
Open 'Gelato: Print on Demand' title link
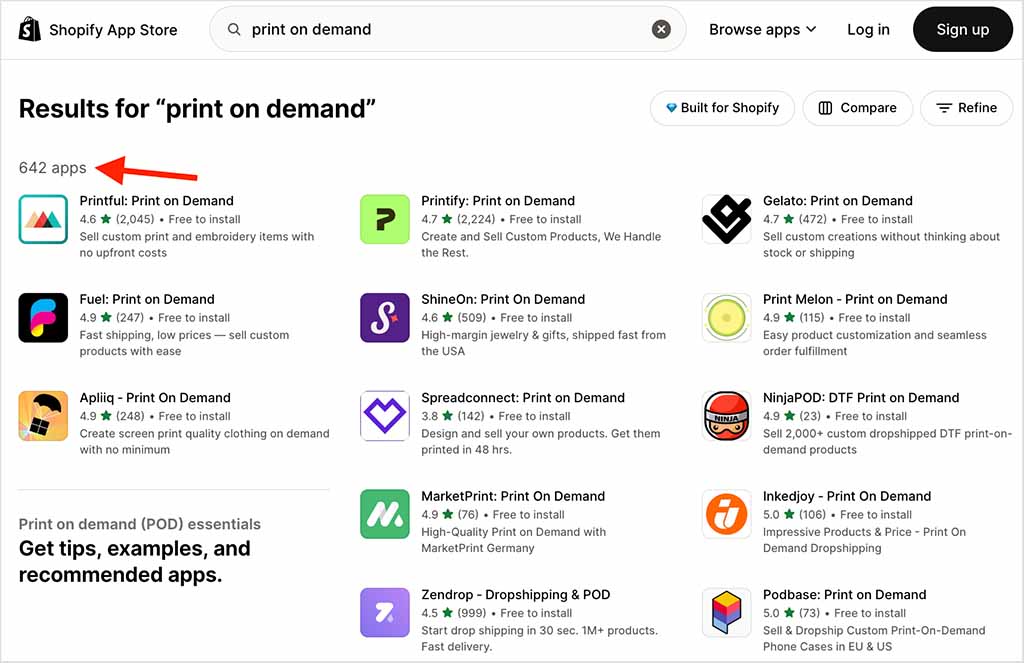[x=838, y=201]
